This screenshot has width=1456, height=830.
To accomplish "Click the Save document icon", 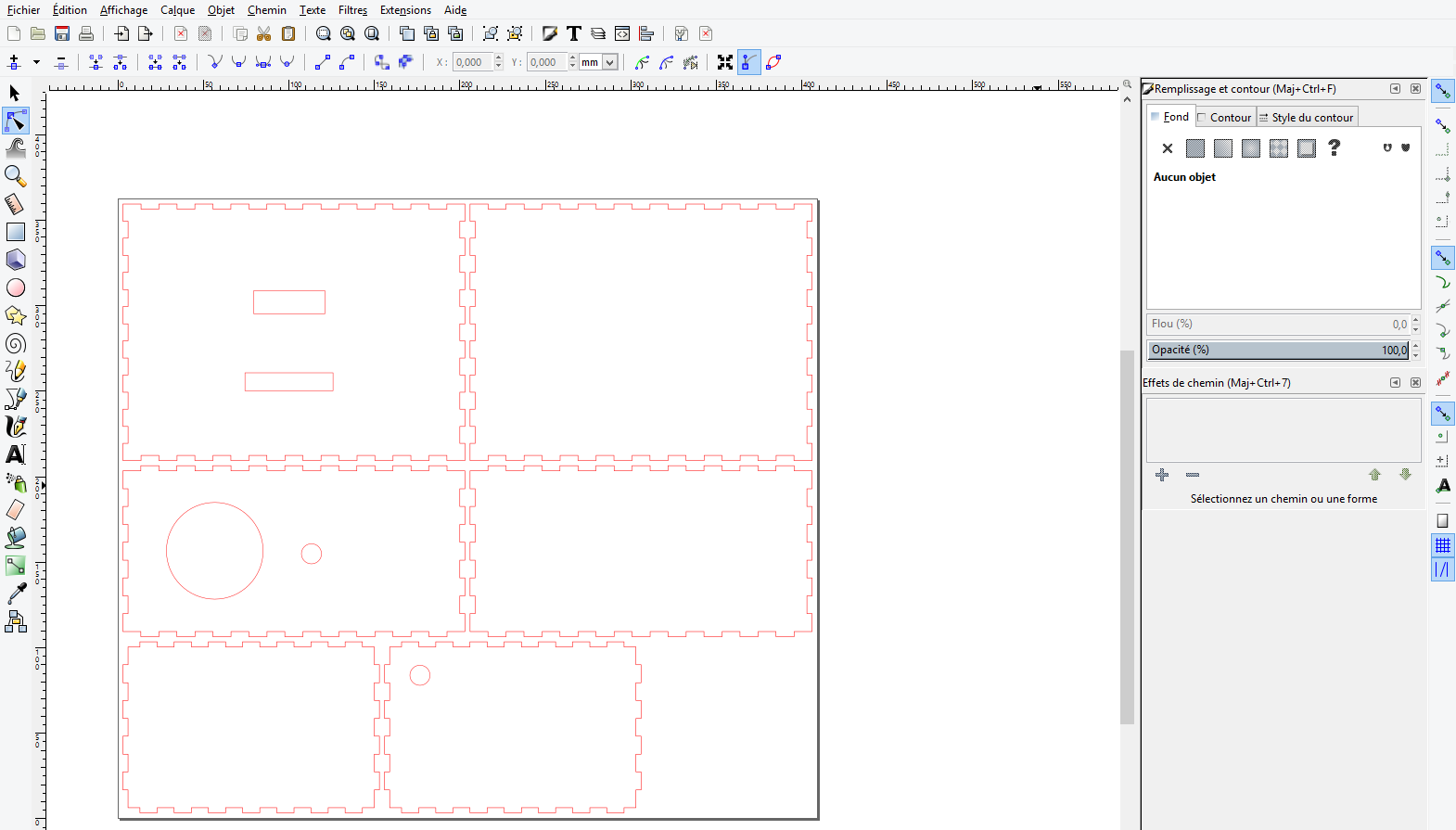I will (62, 33).
